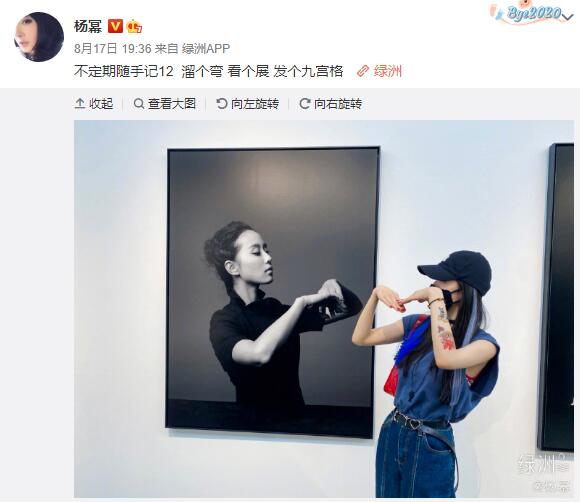The height and width of the screenshot is (502, 580).
Task: Click the expanded gallery photo
Action: (x=324, y=309)
